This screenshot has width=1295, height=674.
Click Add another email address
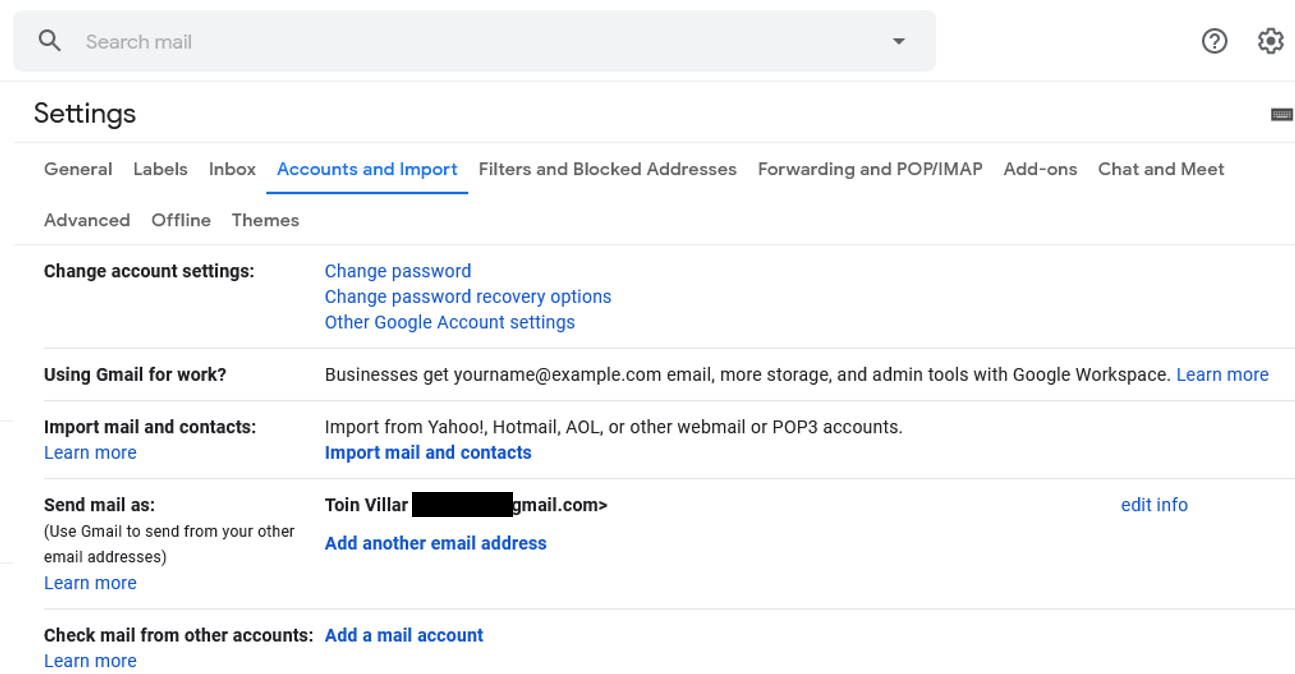point(435,543)
